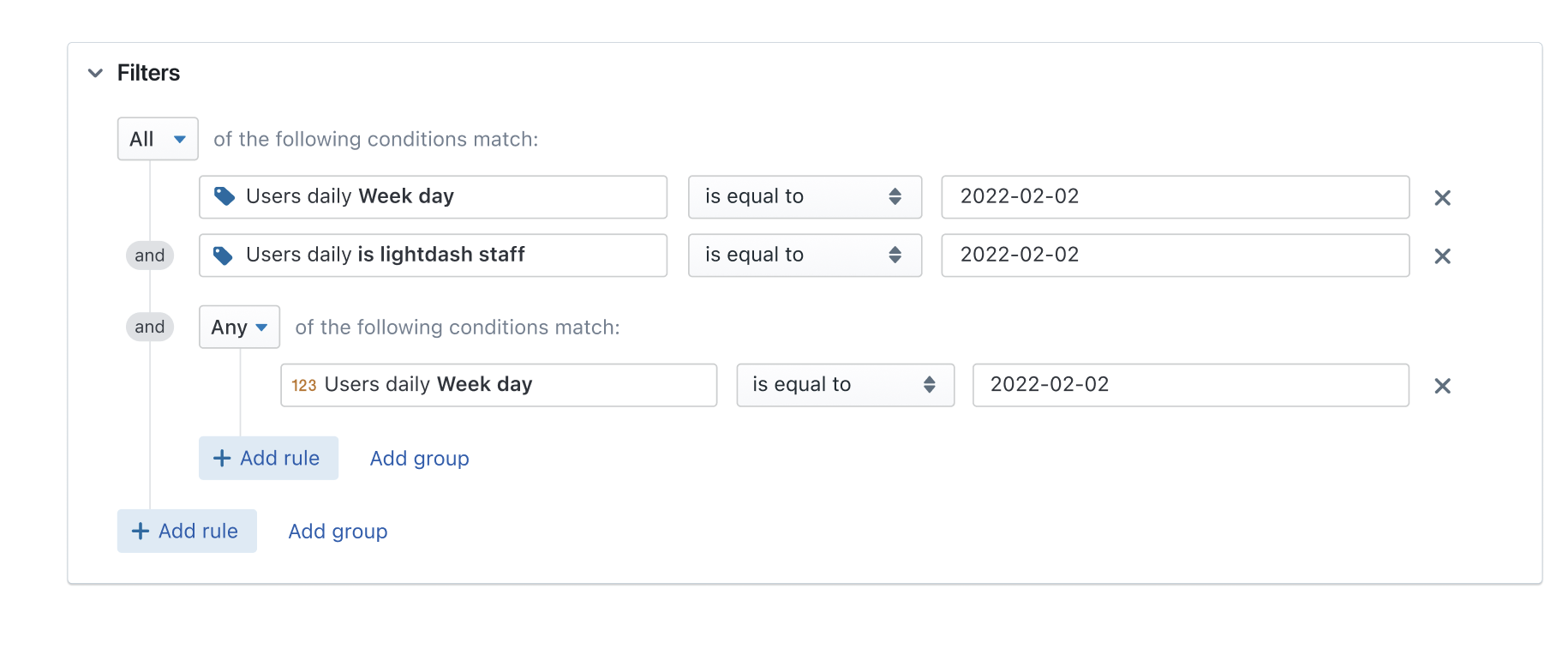Remove the Week day equals 2022-02-02 rule
The height and width of the screenshot is (655, 1568).
[1443, 197]
